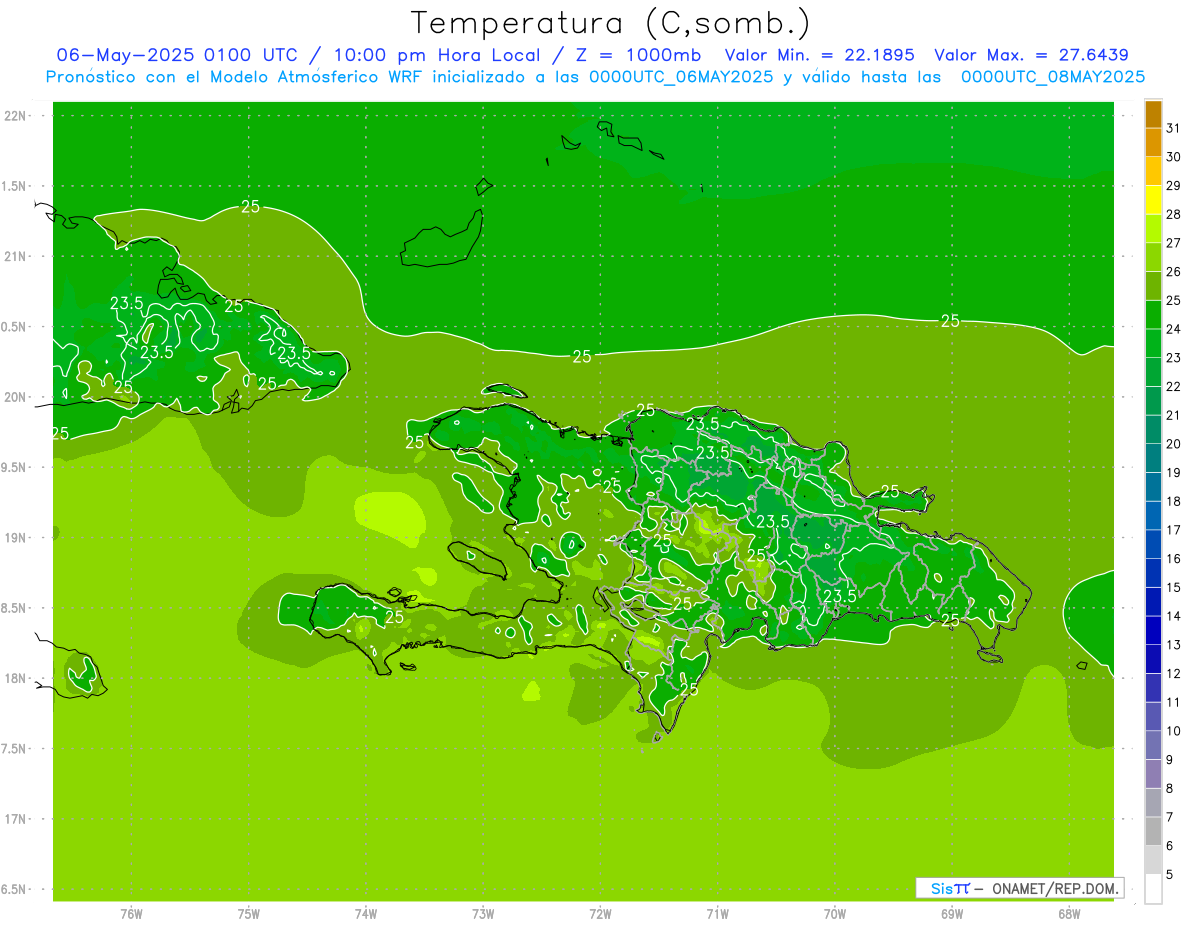
Task: Click the "11" colorbar label
Action: [1174, 702]
